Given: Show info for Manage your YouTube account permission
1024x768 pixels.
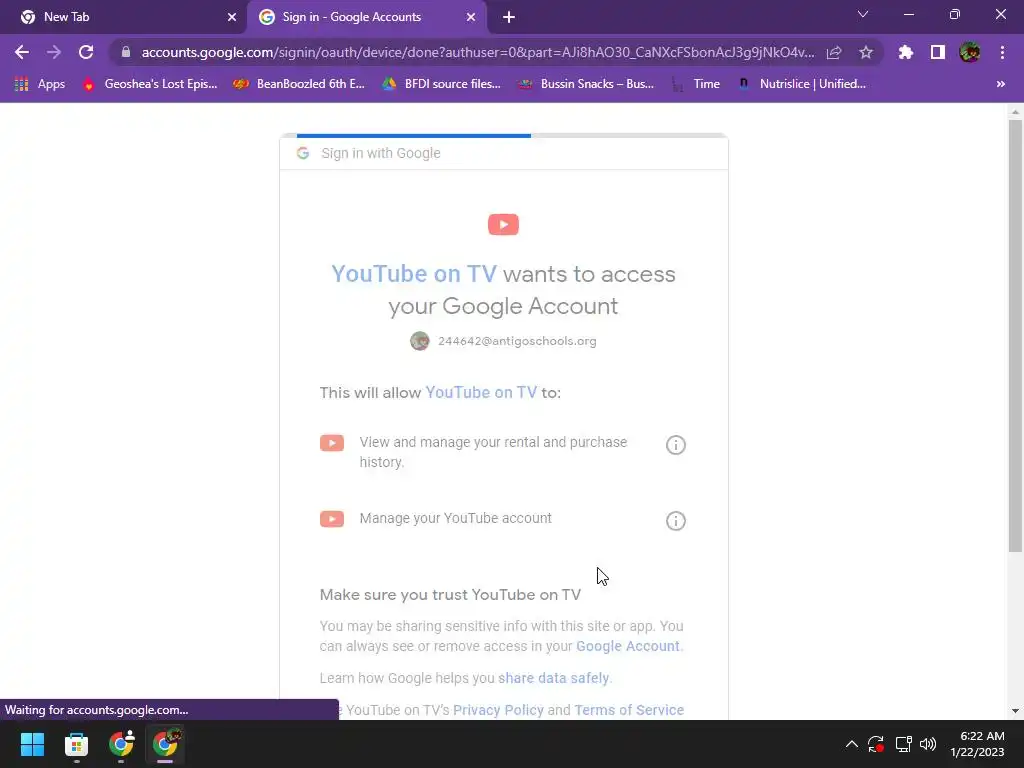Looking at the screenshot, I should (x=675, y=521).
